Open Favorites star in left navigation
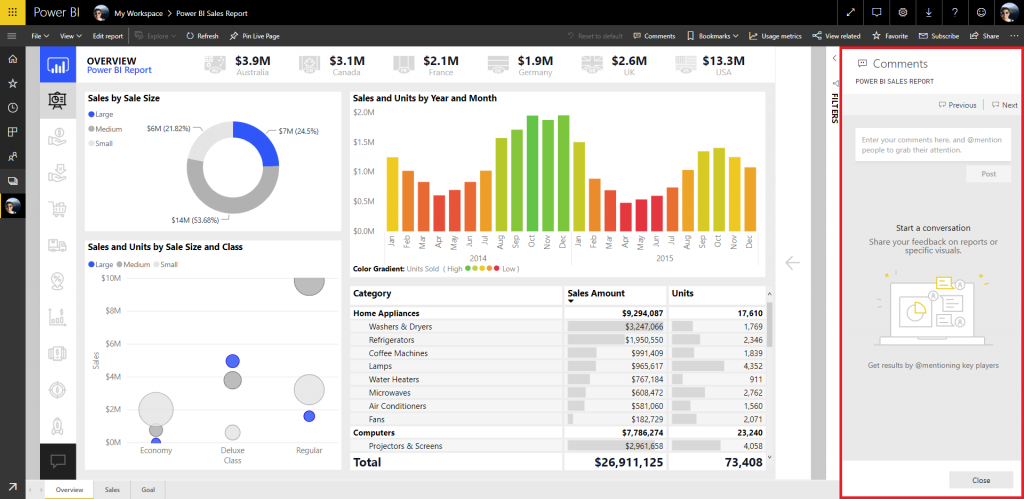Image resolution: width=1024 pixels, height=499 pixels. point(12,84)
